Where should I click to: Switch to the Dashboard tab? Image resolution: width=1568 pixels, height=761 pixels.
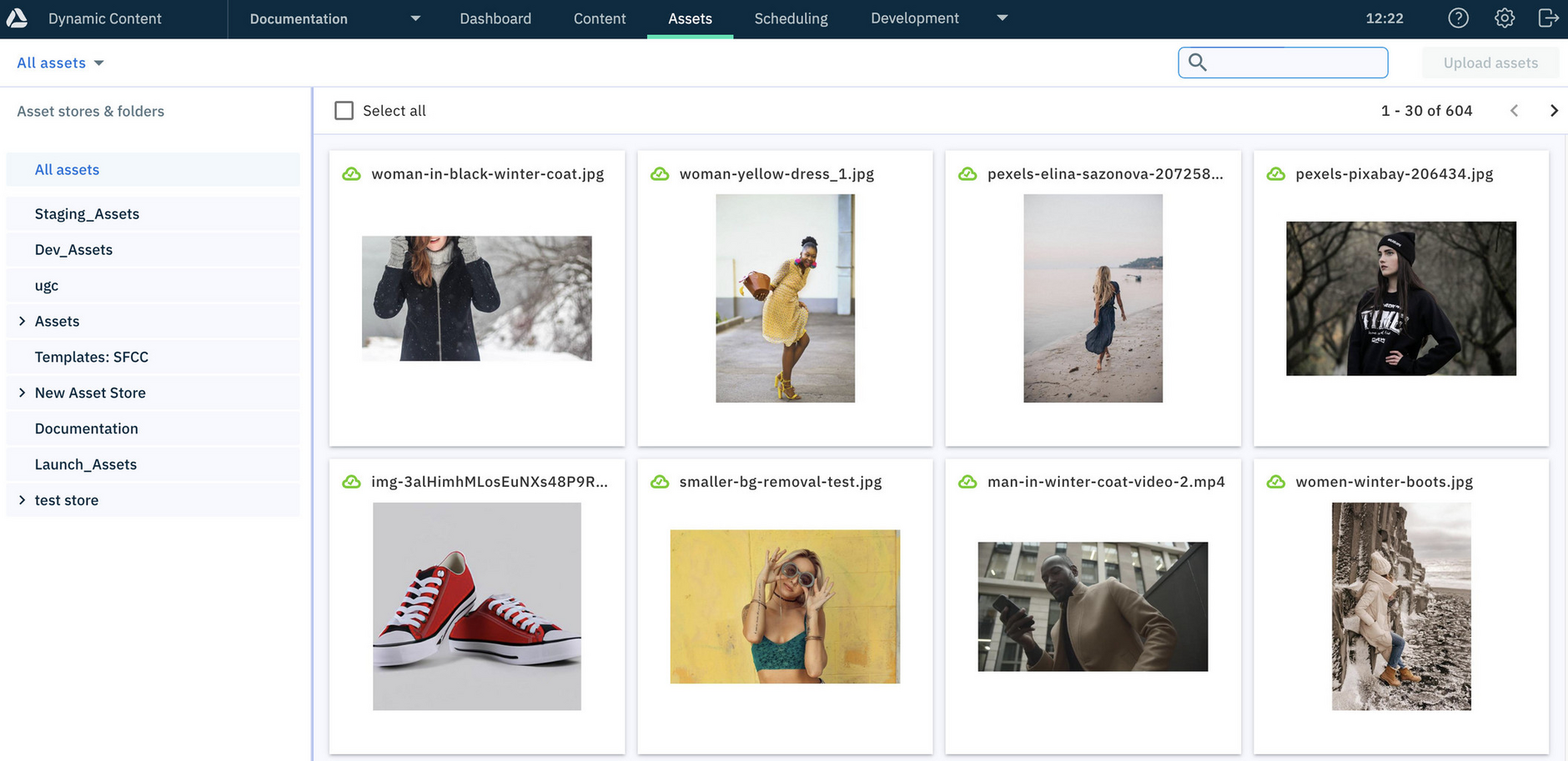[x=495, y=19]
